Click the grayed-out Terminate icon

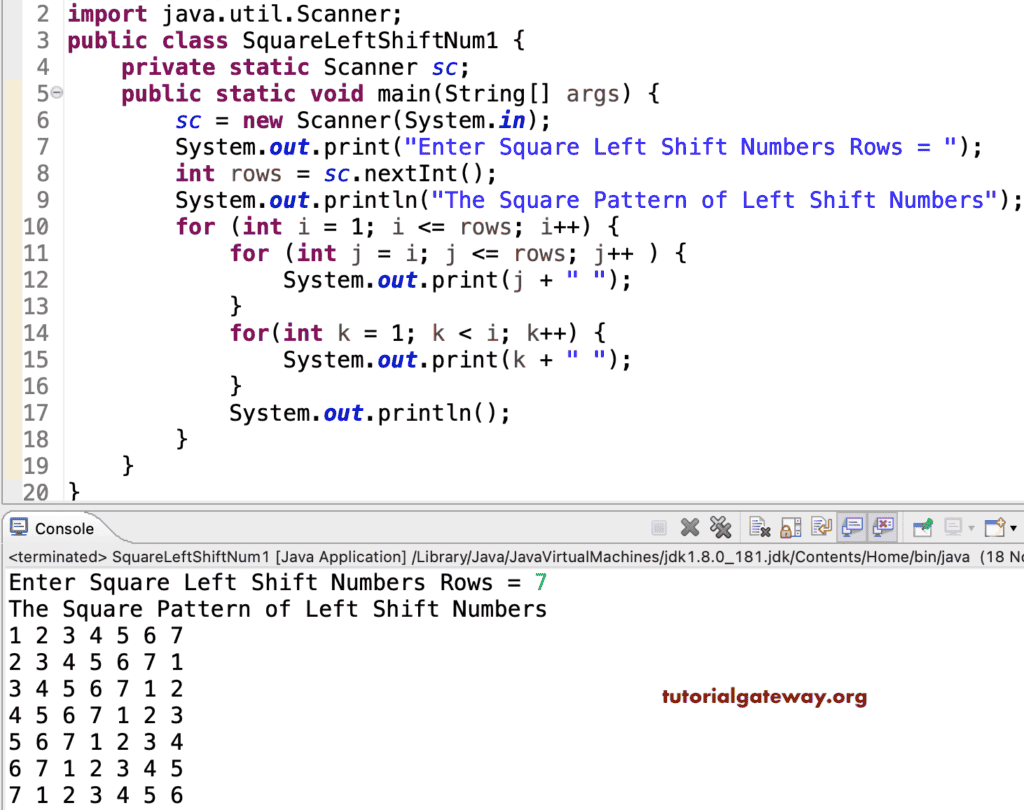(x=660, y=527)
